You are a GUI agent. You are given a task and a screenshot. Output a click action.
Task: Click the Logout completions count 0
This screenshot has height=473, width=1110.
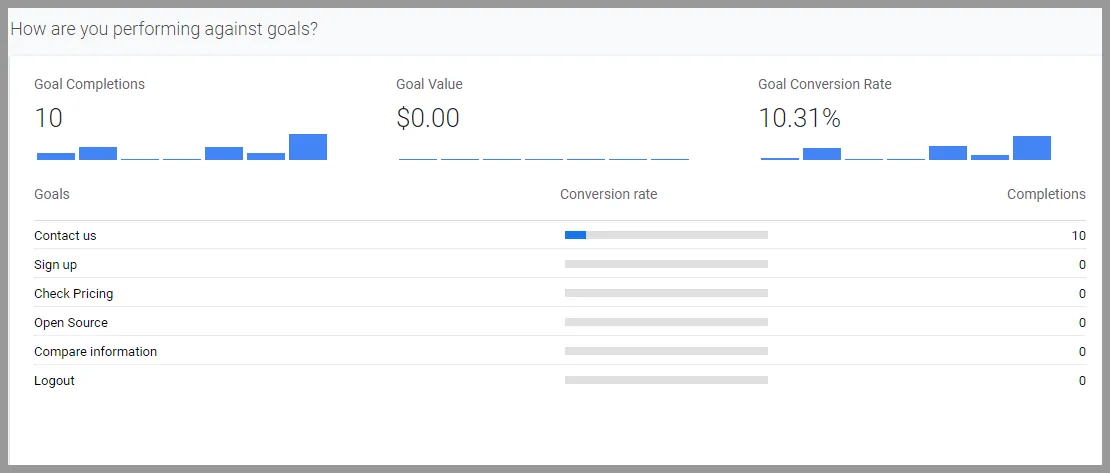point(1082,381)
